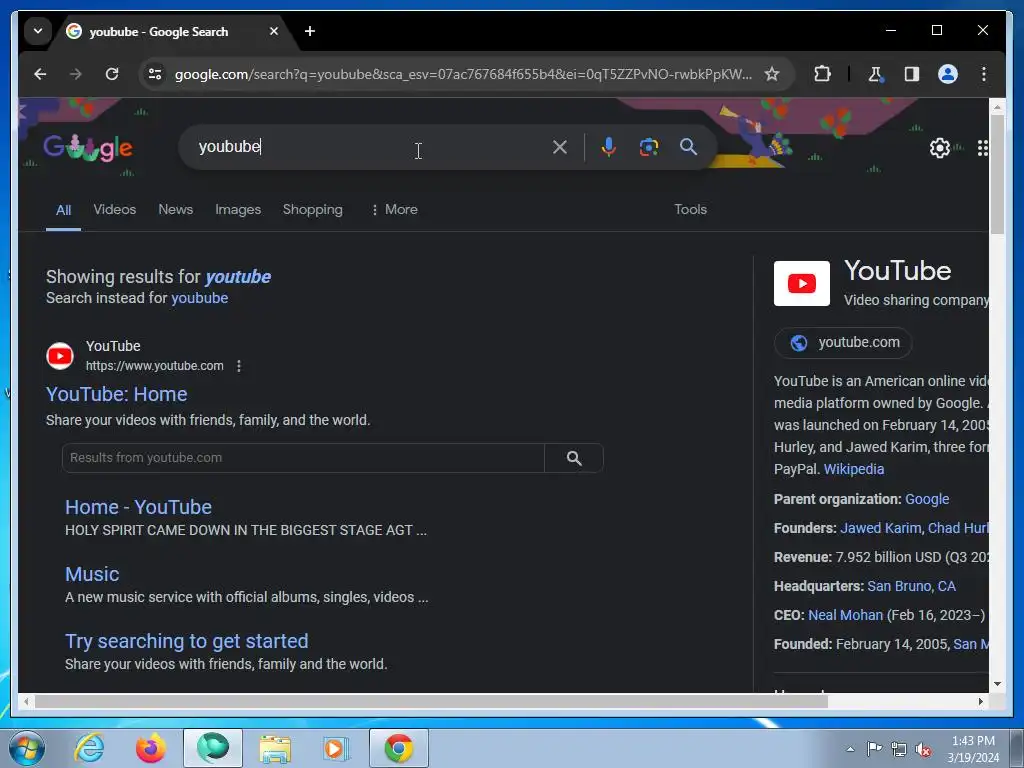This screenshot has height=768, width=1024.
Task: Click the YouTube result favicon
Action: point(60,356)
